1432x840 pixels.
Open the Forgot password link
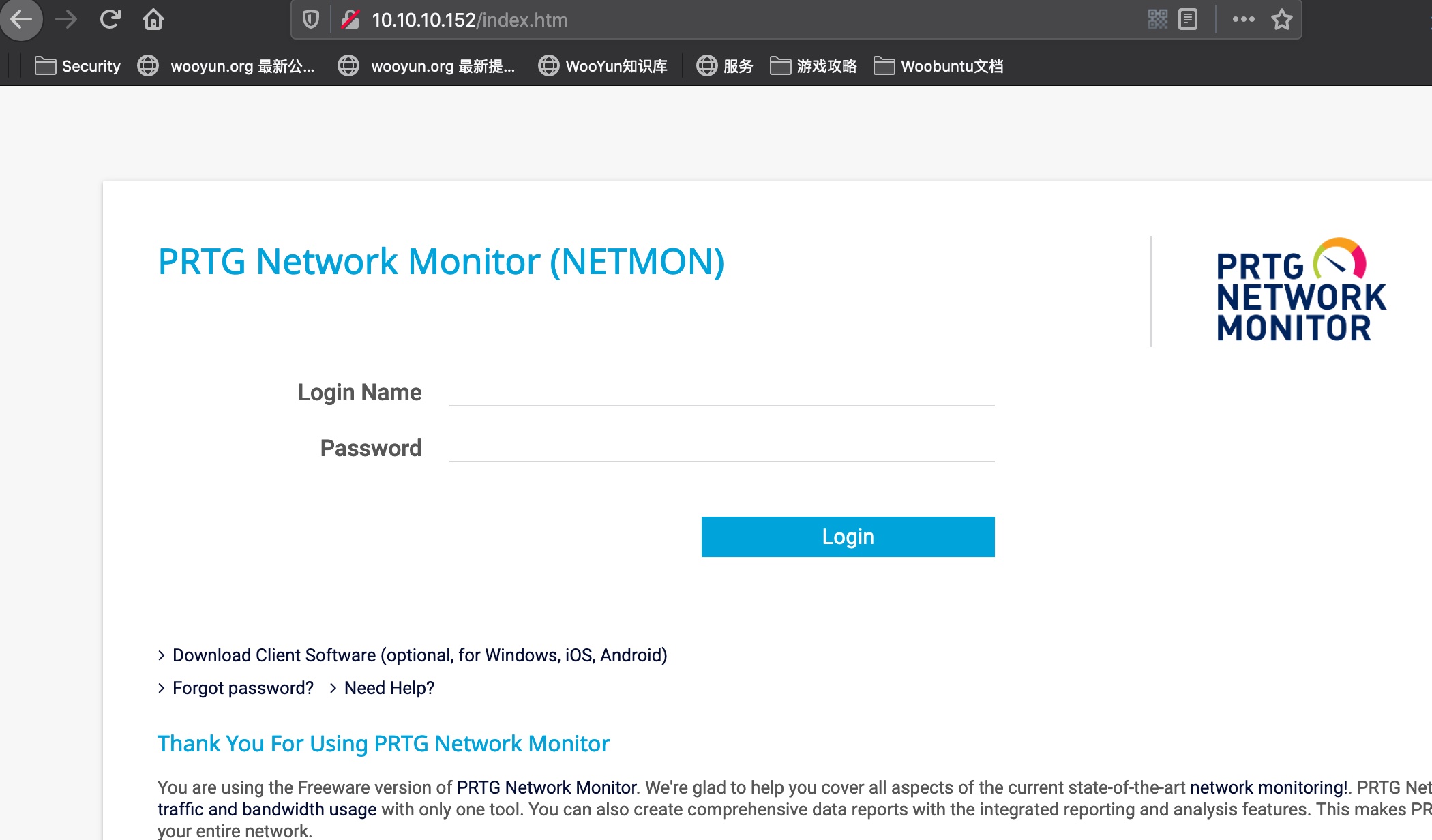243,688
